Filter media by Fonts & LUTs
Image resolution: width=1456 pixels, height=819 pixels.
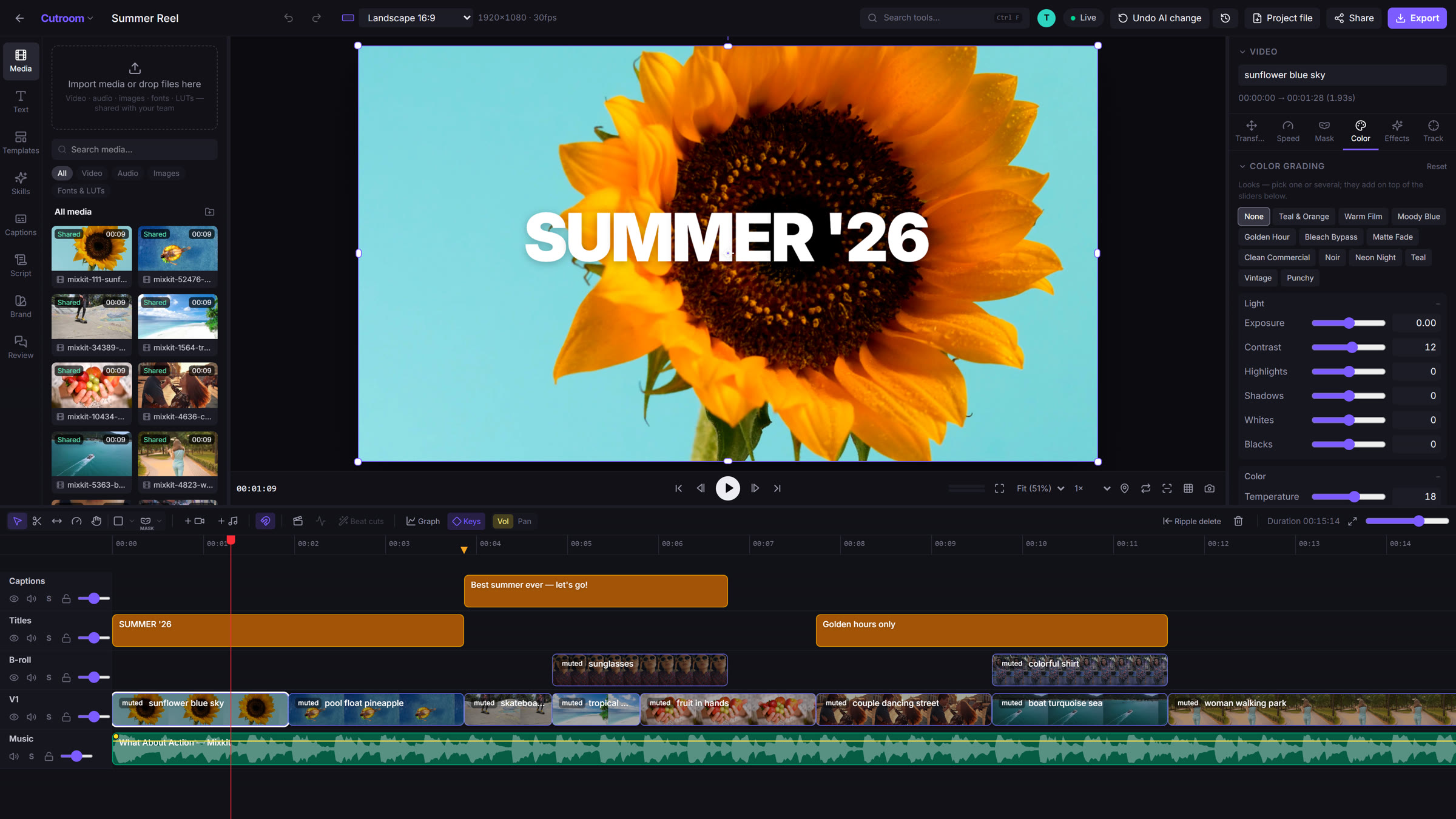click(x=81, y=190)
